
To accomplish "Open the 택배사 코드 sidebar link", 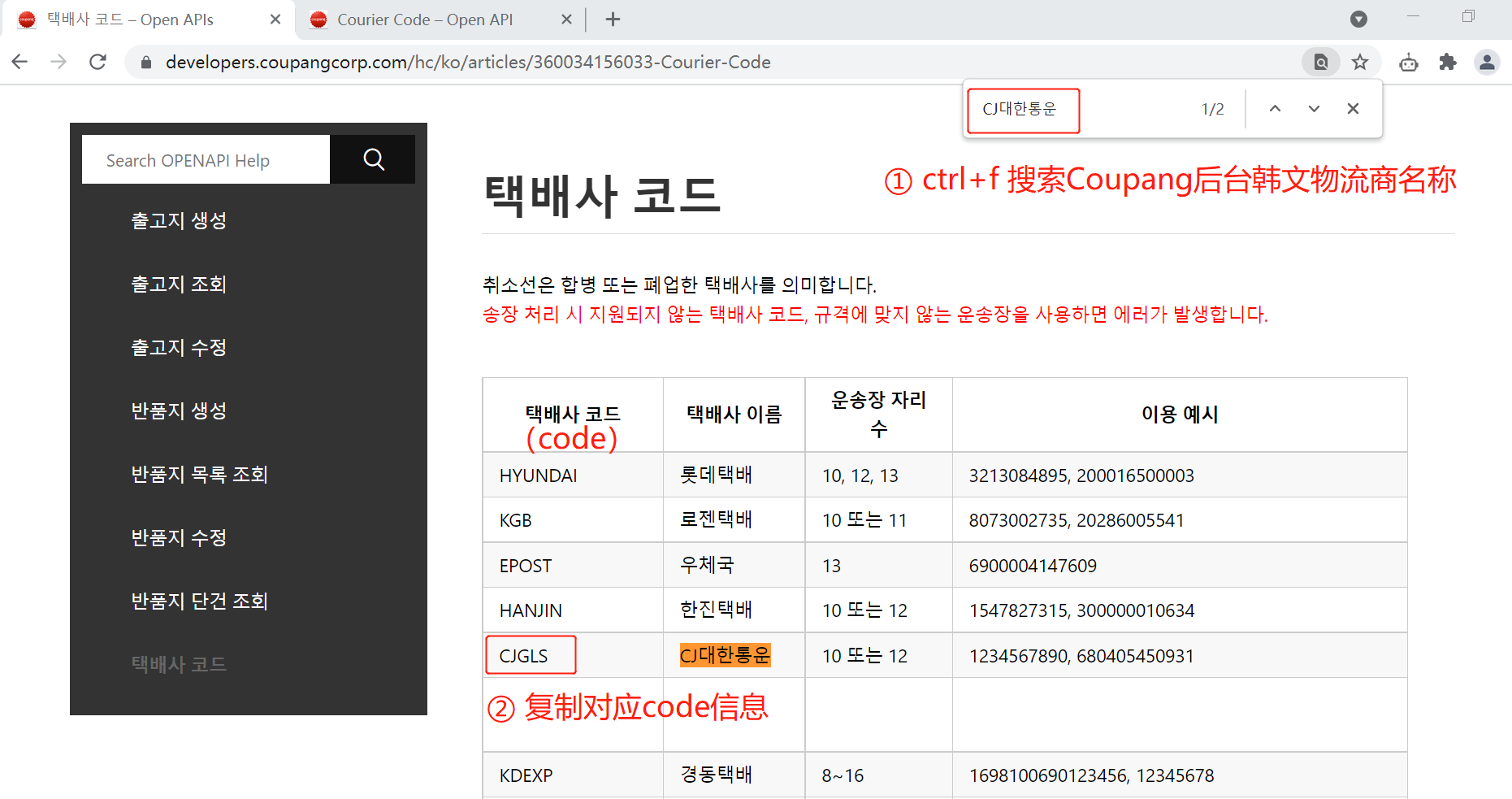I will pyautogui.click(x=179, y=664).
